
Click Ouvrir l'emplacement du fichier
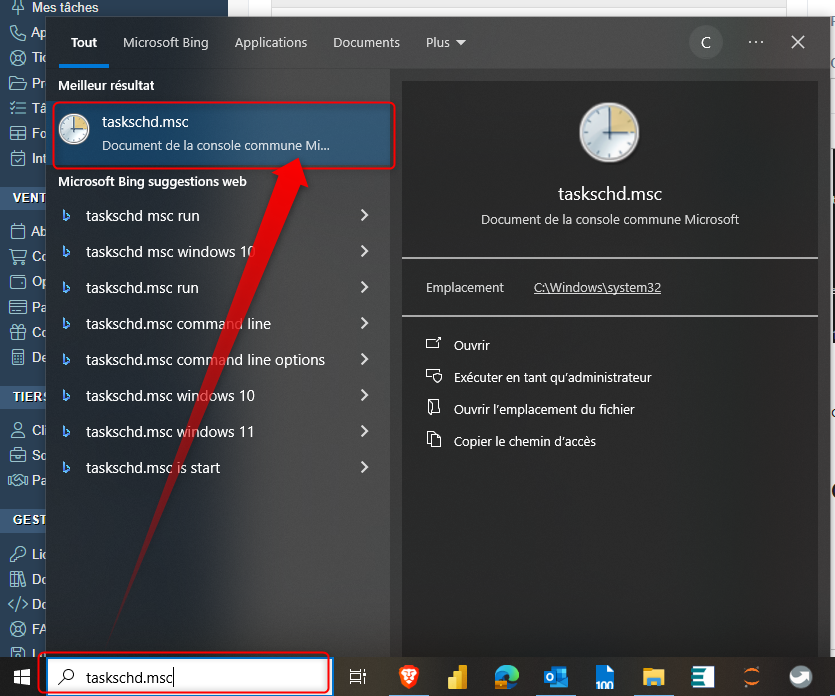click(x=544, y=409)
